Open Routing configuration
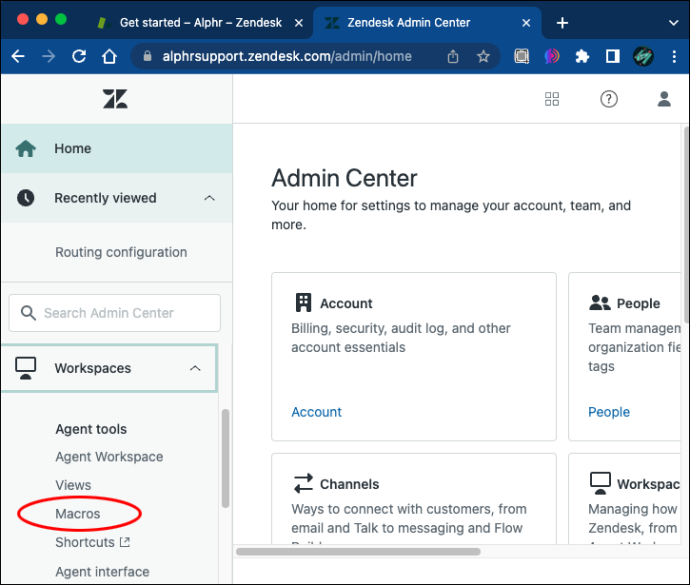This screenshot has height=585, width=690. (121, 252)
